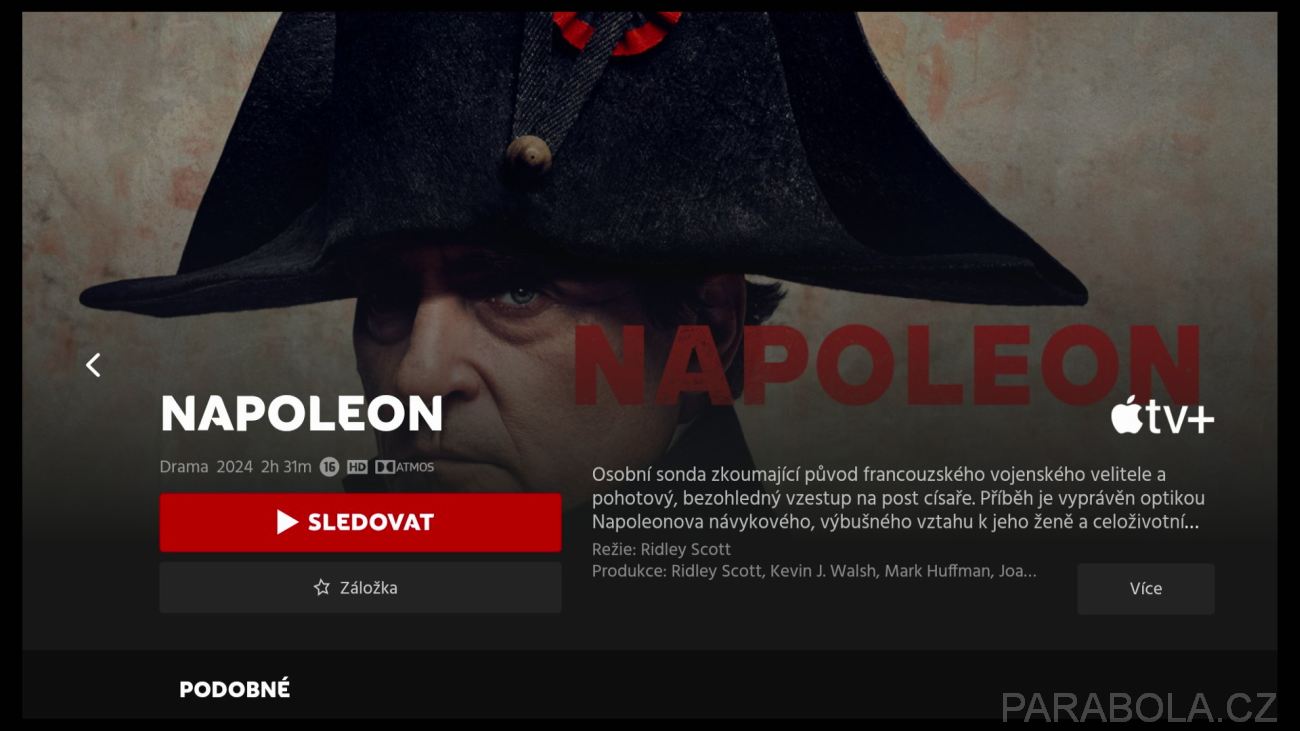Click the age rating 16 badge
The width and height of the screenshot is (1300, 731).
click(x=329, y=467)
